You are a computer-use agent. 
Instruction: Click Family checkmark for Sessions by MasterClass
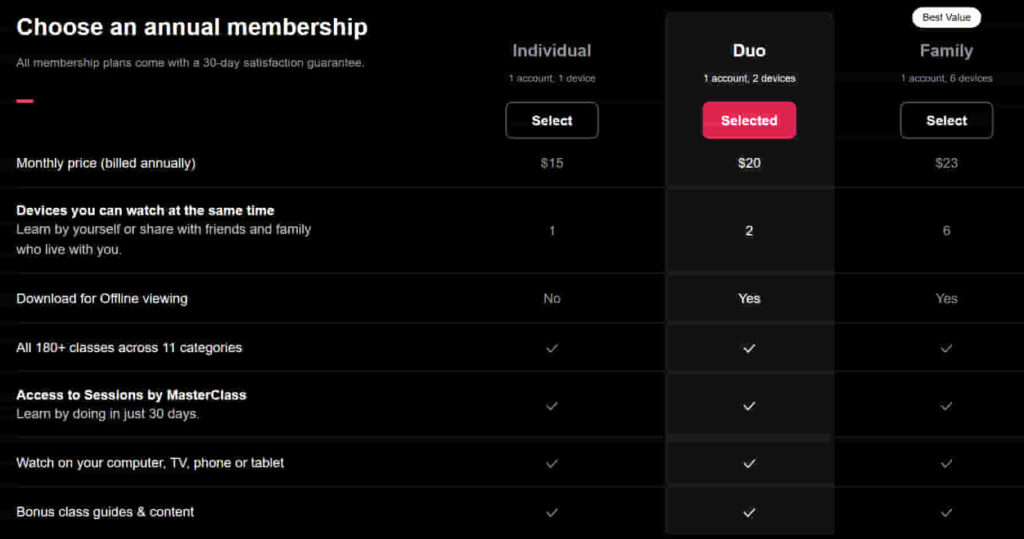946,406
